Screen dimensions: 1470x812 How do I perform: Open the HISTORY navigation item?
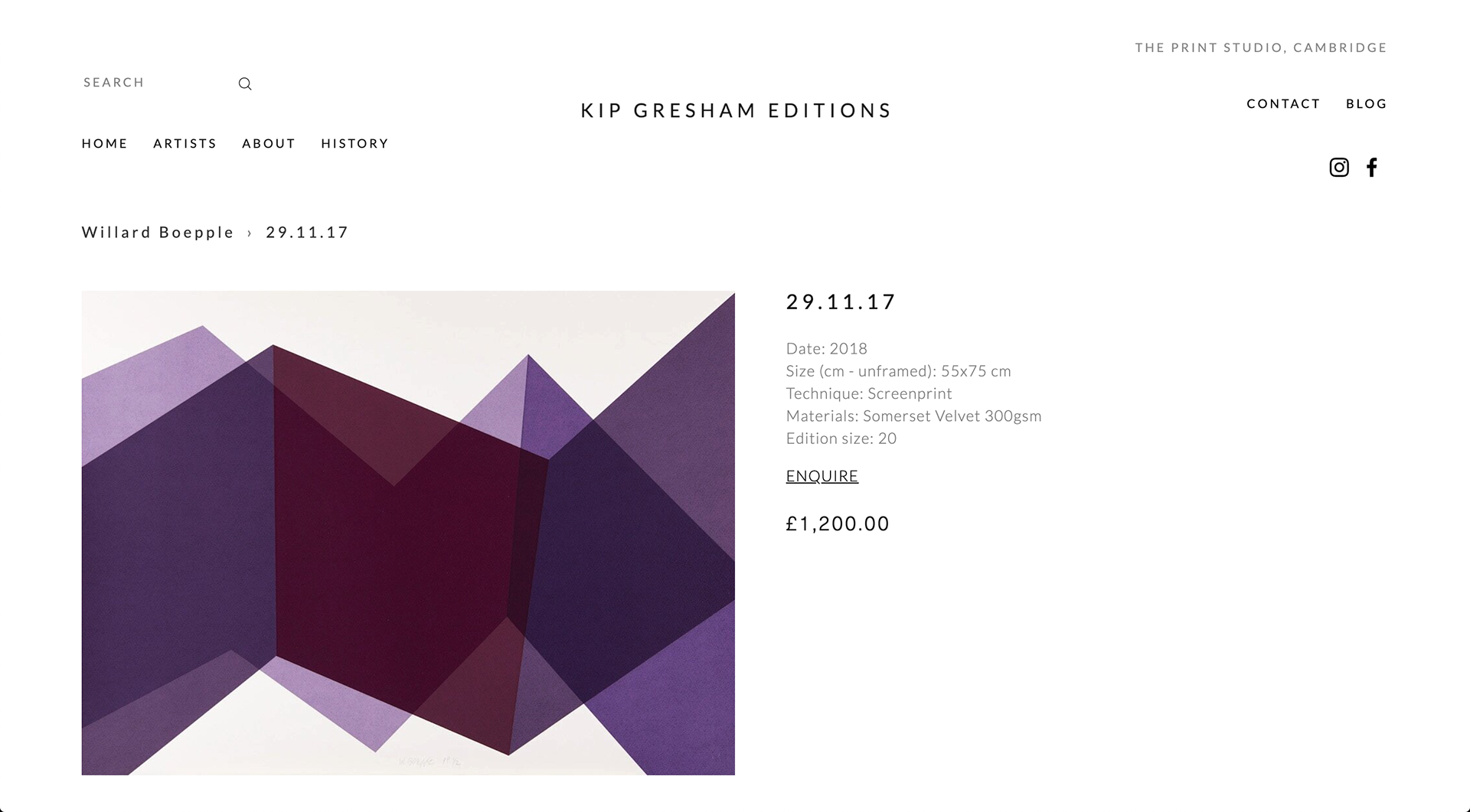[x=354, y=144]
